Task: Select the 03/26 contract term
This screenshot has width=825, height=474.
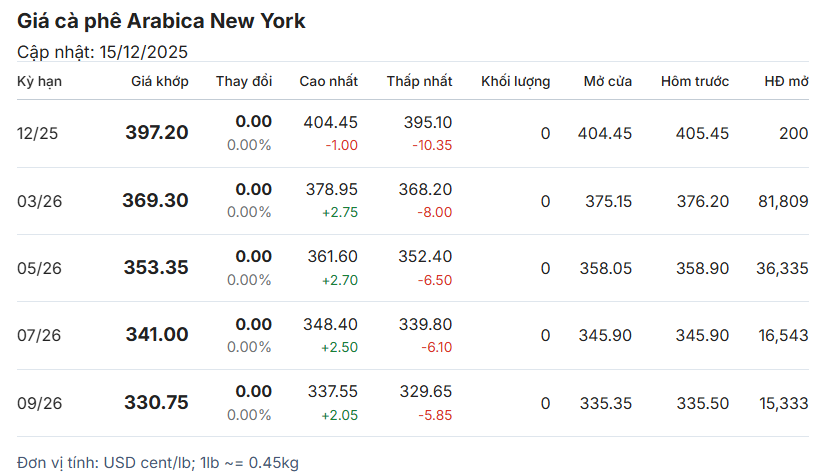Action: point(40,201)
